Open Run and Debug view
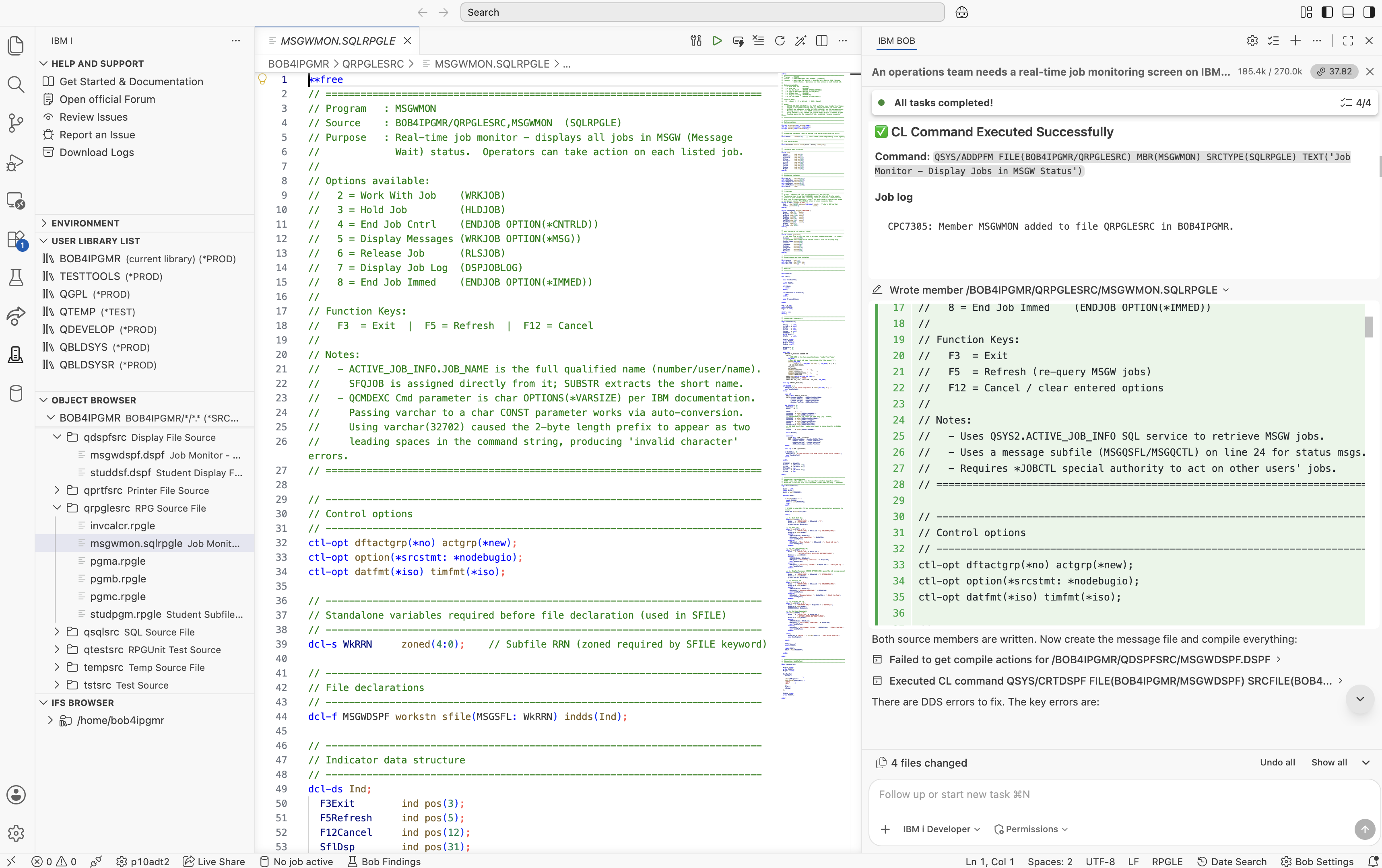 [16, 162]
